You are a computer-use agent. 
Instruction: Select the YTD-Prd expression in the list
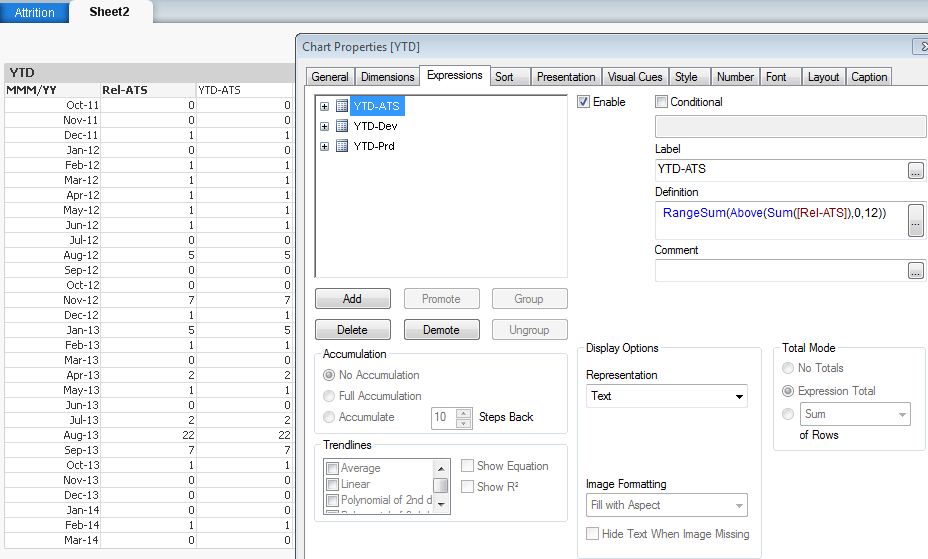pos(374,146)
